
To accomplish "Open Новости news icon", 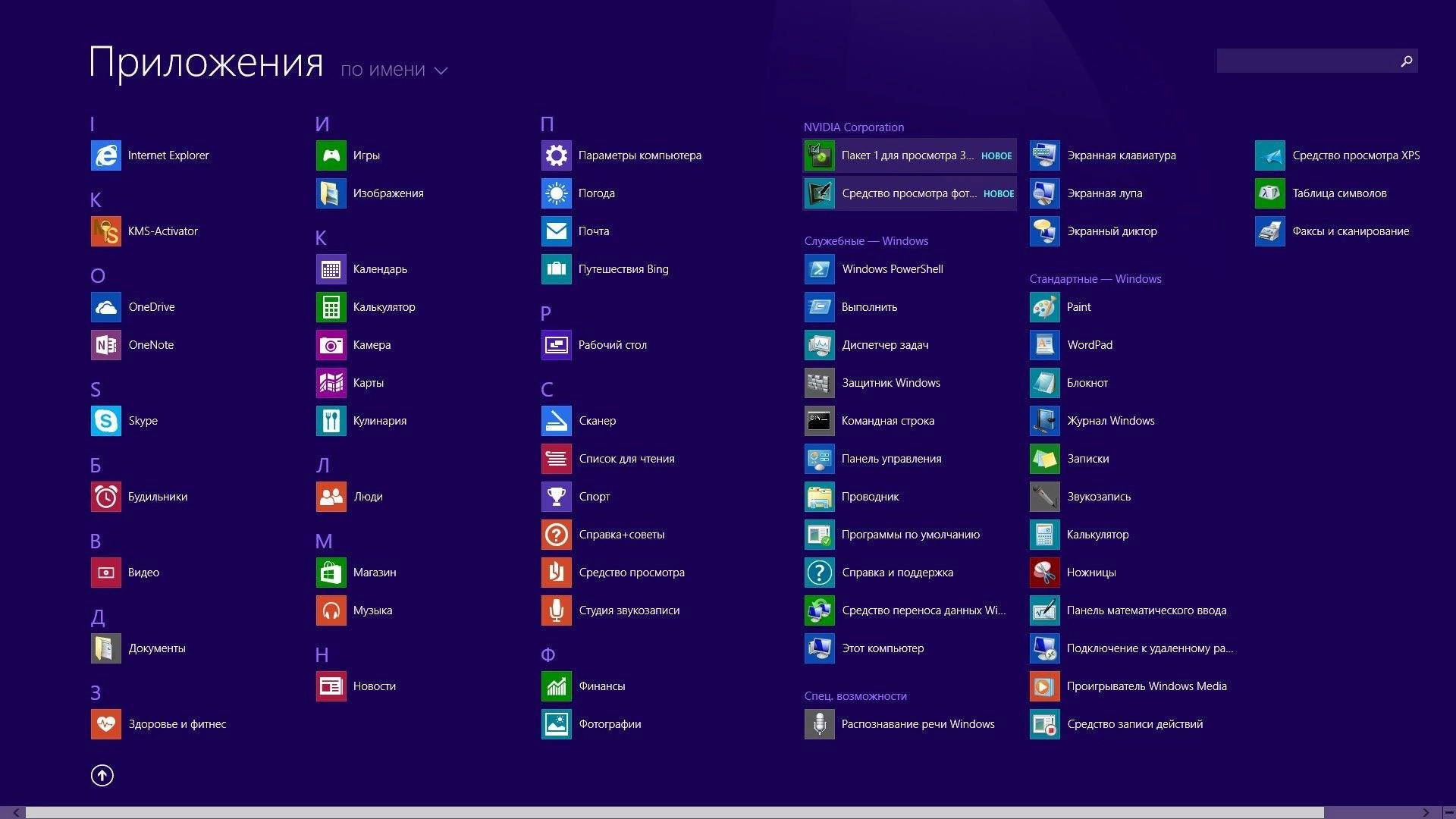I will pos(331,686).
